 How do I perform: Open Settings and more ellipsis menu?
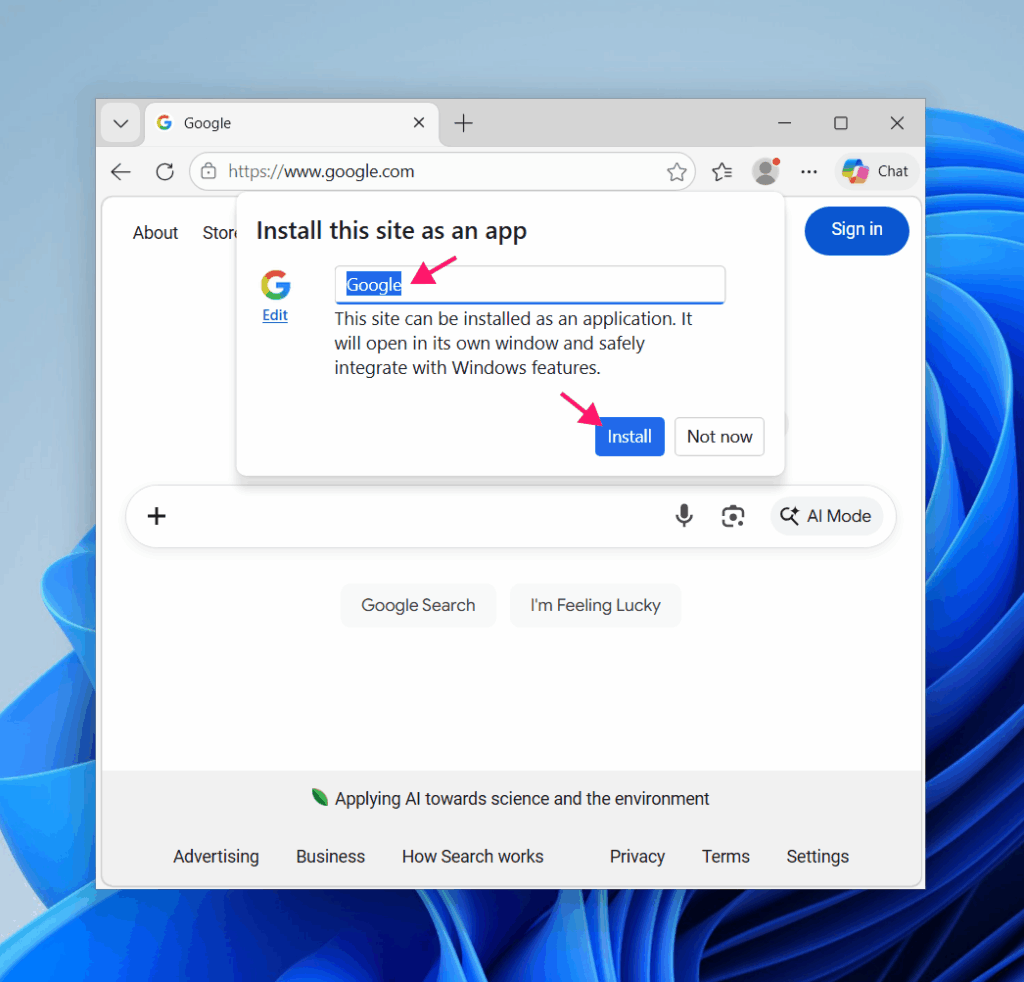point(808,172)
